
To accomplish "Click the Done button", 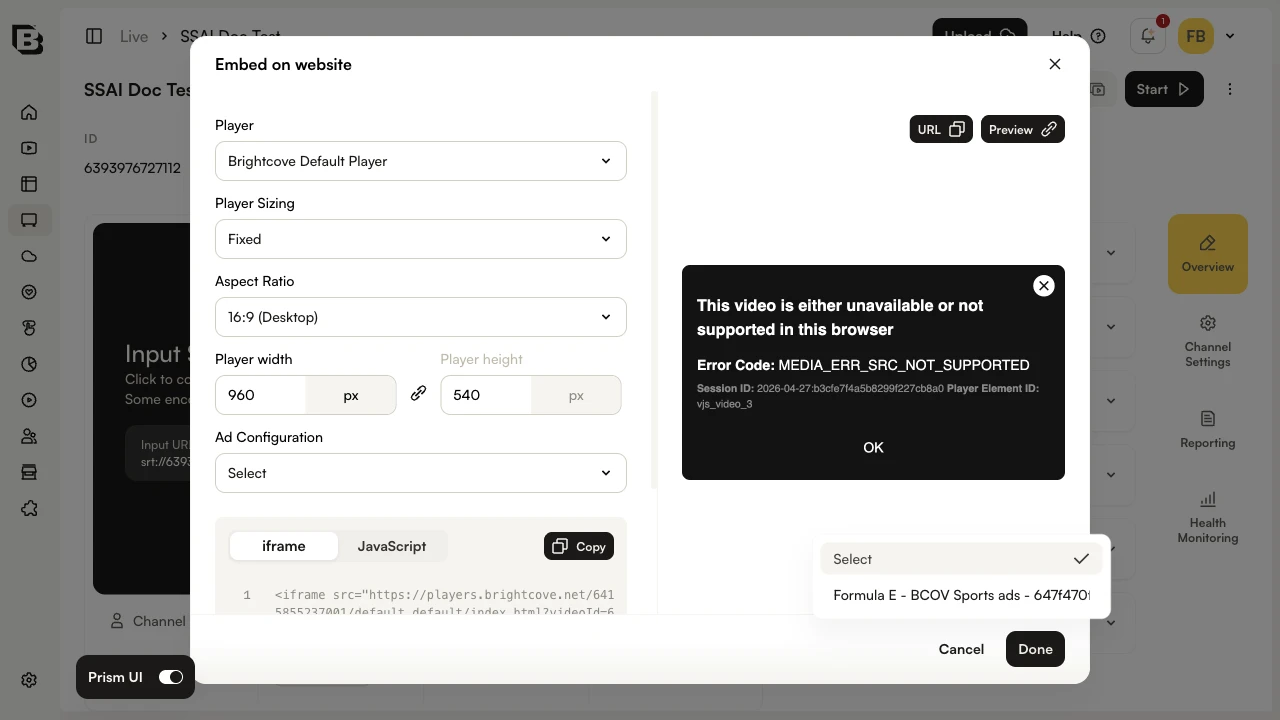I will [1035, 649].
